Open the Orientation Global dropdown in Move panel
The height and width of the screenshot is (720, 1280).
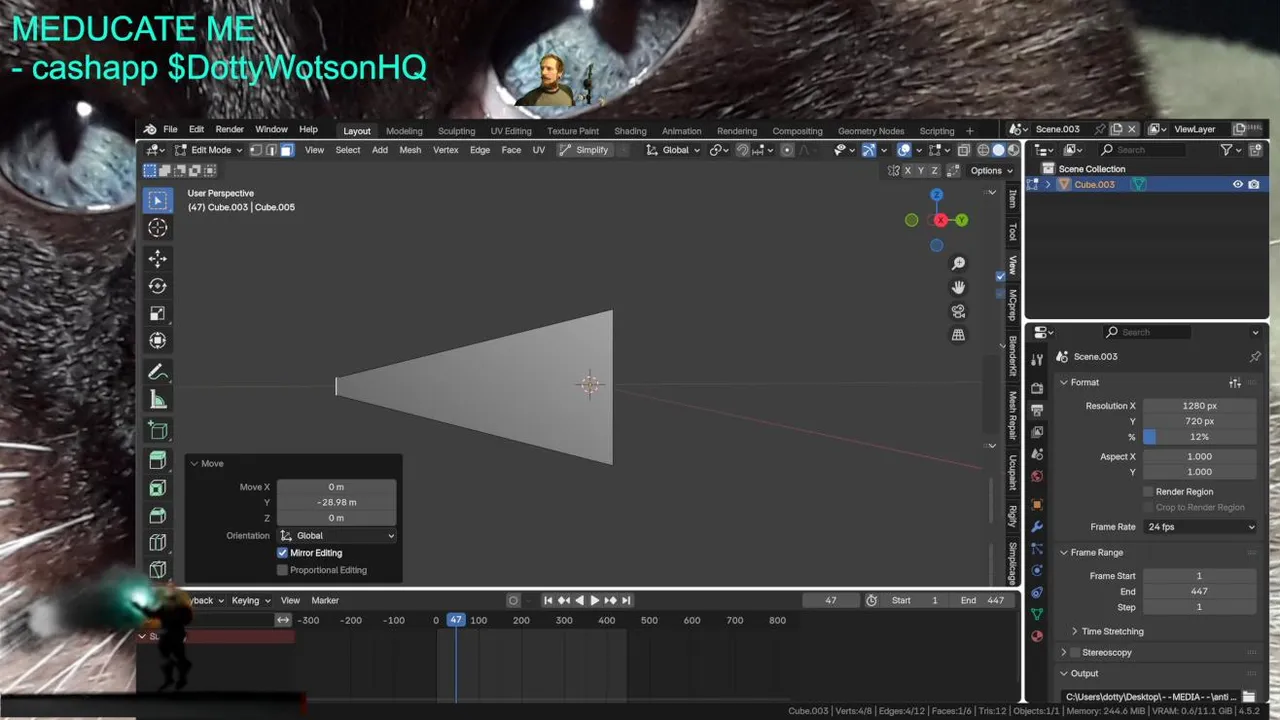tap(337, 535)
